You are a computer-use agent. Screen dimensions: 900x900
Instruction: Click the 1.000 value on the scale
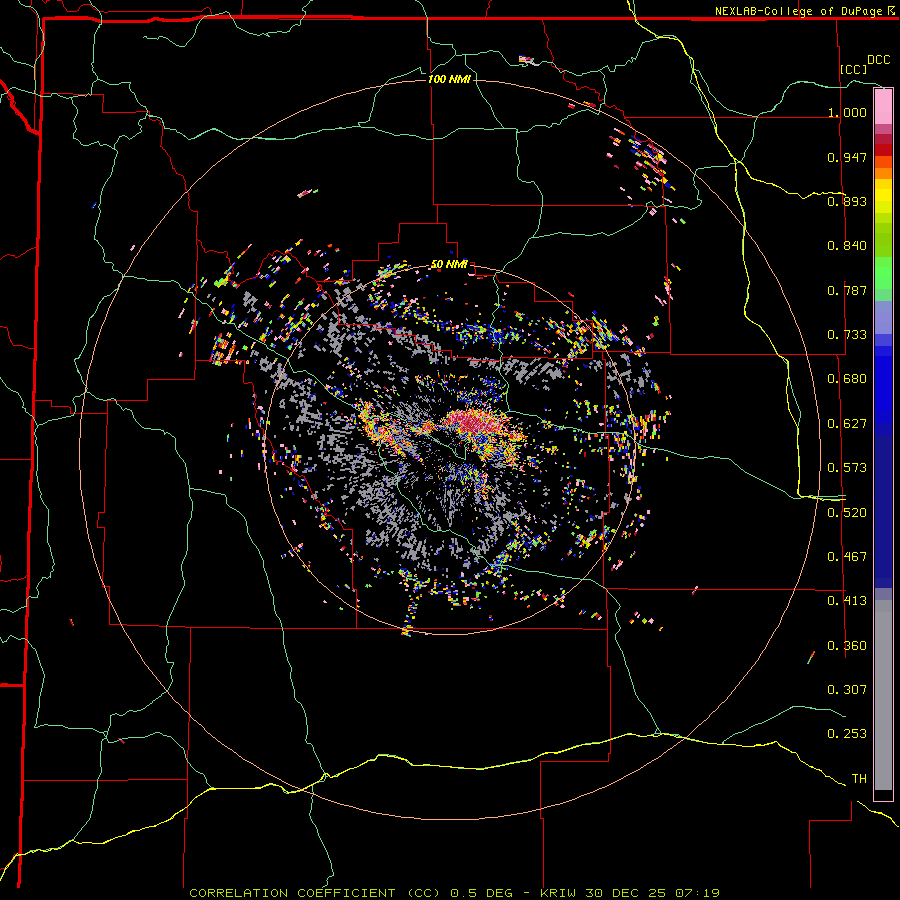(x=847, y=112)
